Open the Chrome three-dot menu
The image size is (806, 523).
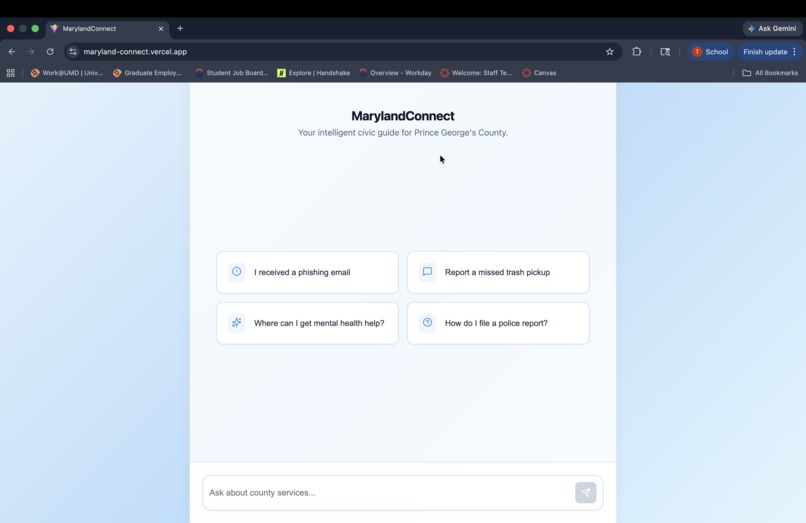[x=795, y=51]
